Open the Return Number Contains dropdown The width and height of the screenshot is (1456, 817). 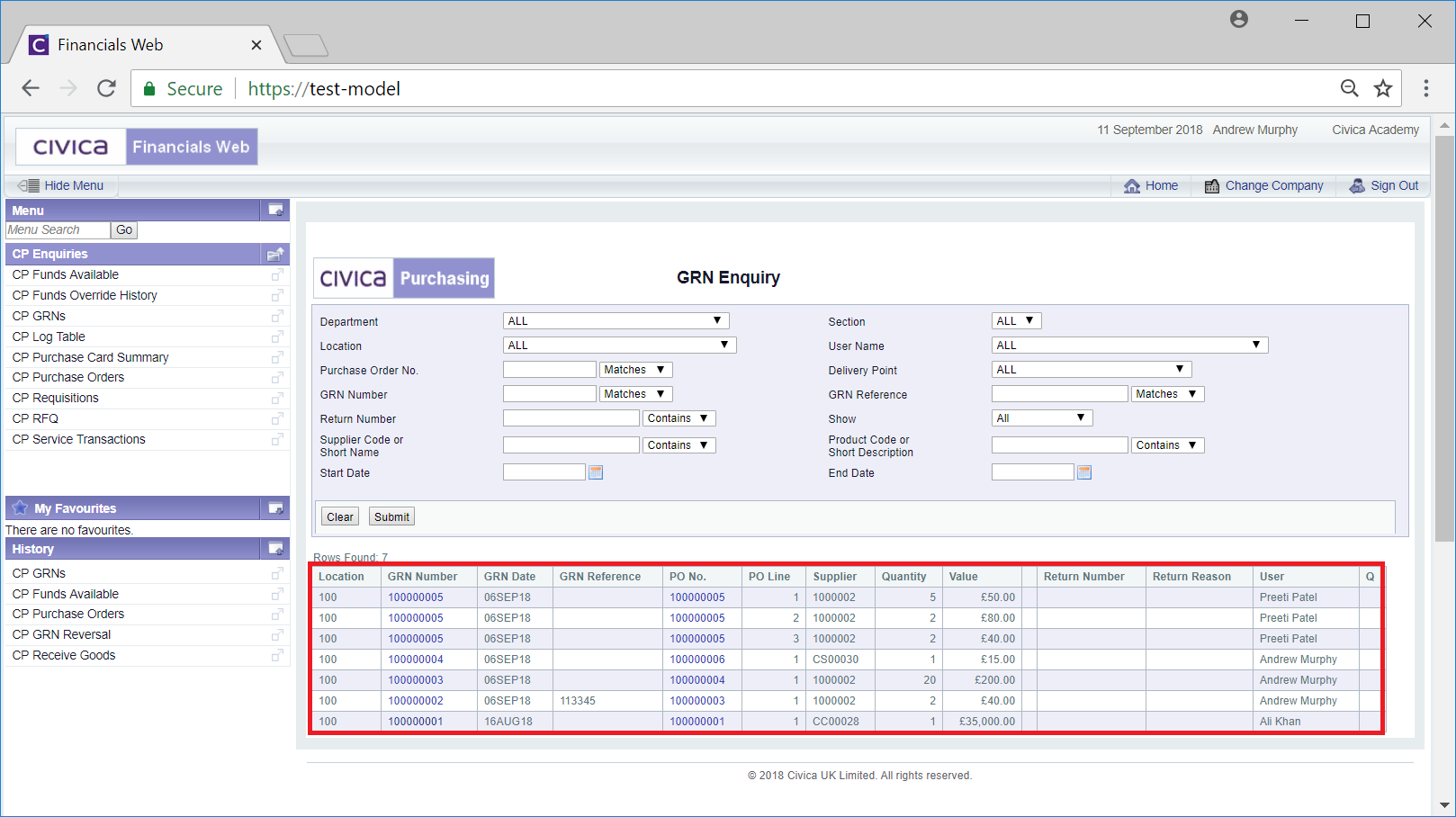[679, 418]
